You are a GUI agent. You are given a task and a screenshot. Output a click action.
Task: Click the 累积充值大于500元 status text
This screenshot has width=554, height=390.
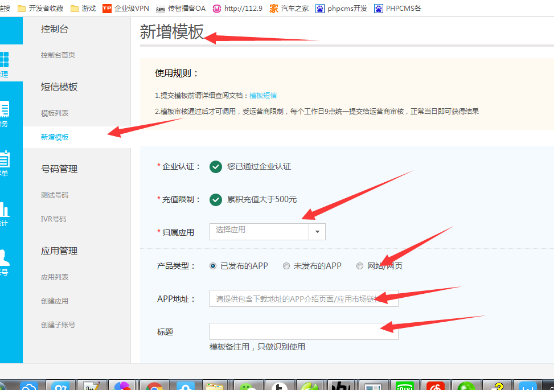[x=262, y=200]
